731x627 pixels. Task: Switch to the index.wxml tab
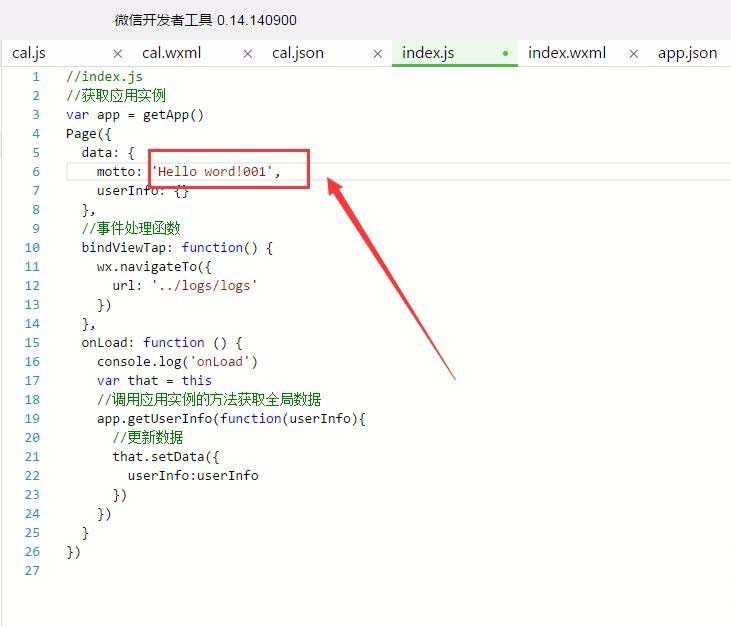coord(566,53)
